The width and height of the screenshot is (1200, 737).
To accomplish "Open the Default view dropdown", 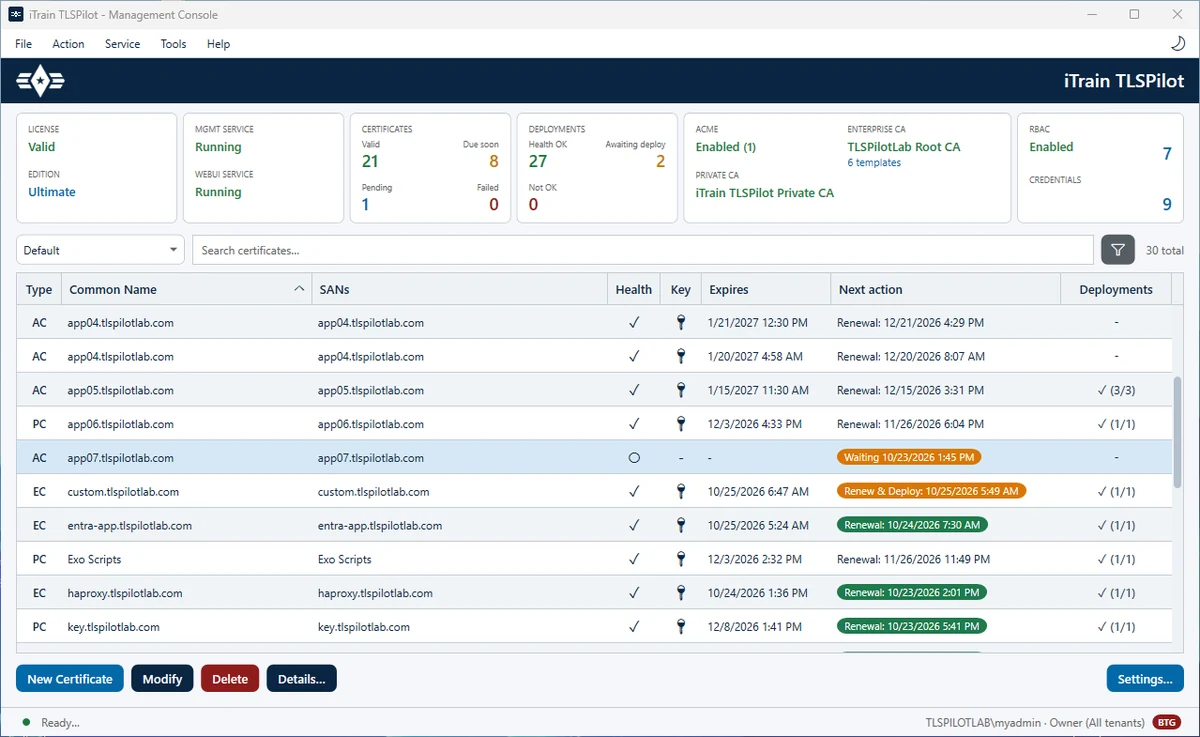I will [x=100, y=250].
